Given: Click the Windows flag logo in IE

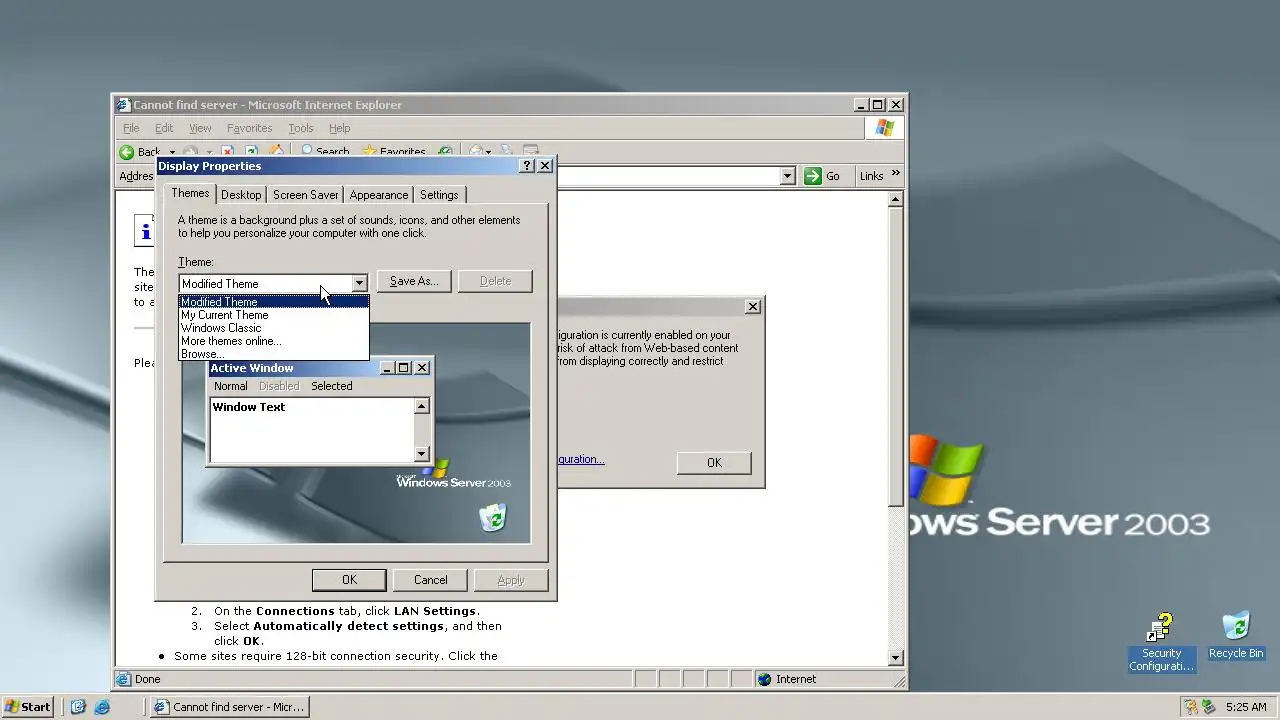Looking at the screenshot, I should [885, 128].
